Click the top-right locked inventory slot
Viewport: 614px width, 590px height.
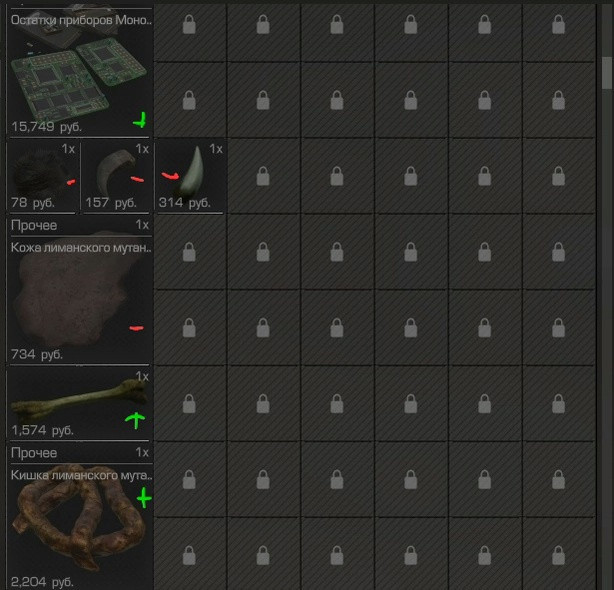(558, 25)
